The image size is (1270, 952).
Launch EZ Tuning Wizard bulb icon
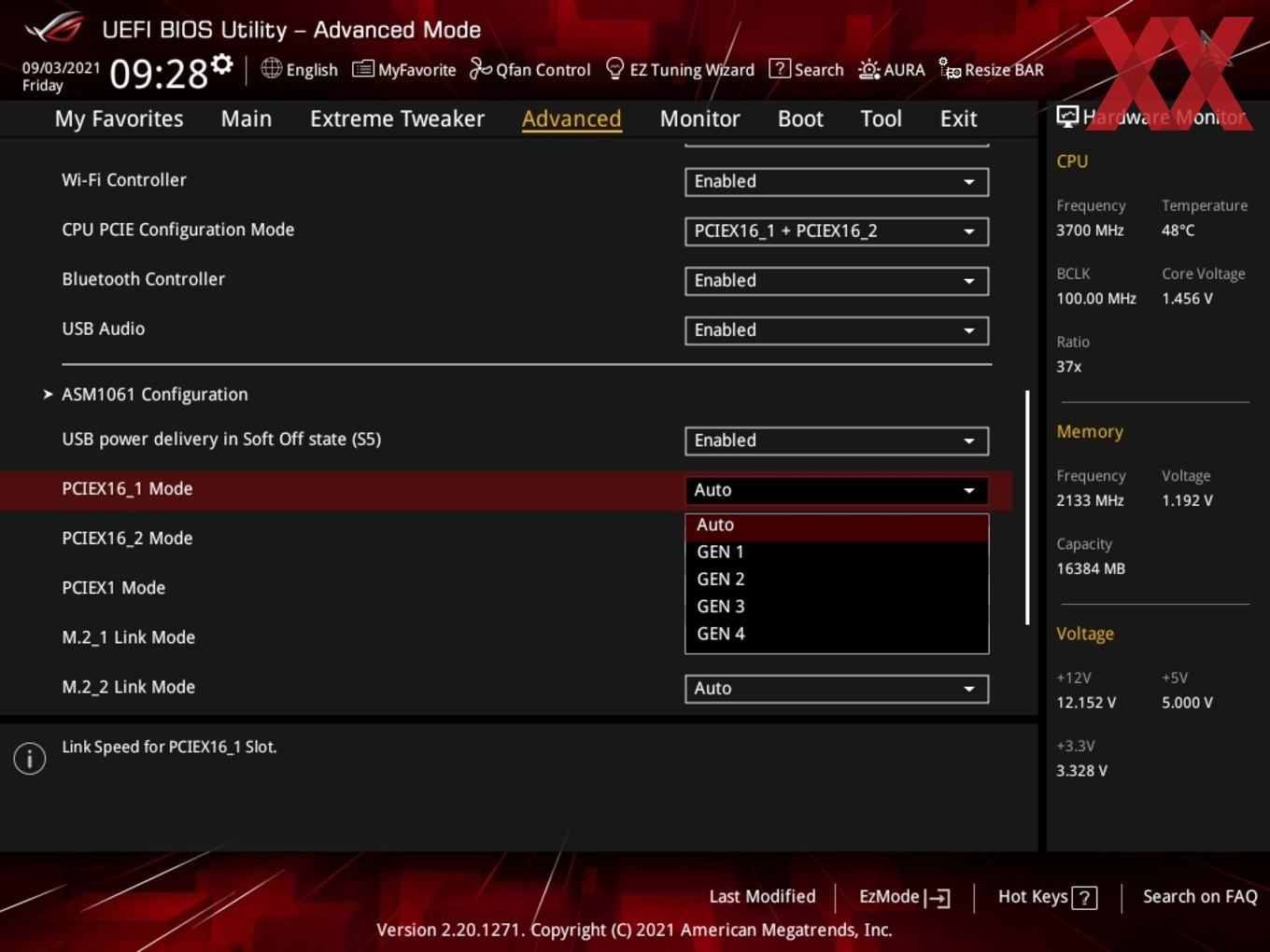614,68
